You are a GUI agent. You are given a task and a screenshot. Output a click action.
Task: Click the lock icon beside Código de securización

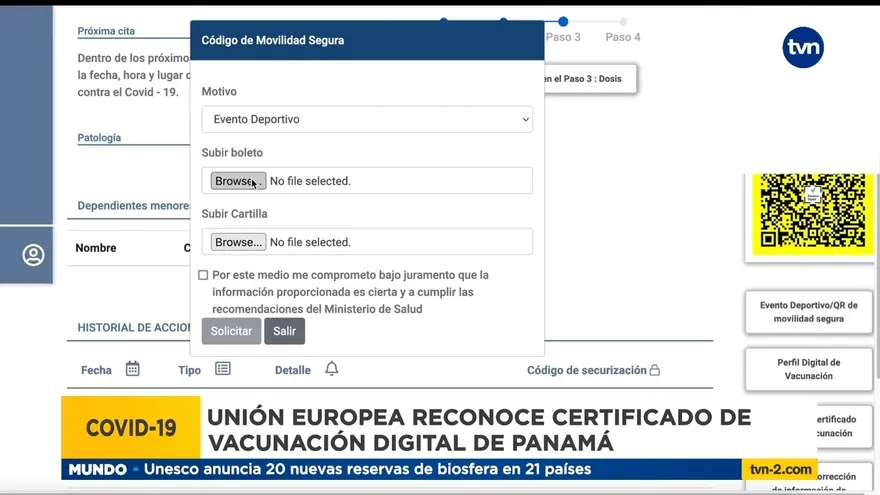coord(654,370)
